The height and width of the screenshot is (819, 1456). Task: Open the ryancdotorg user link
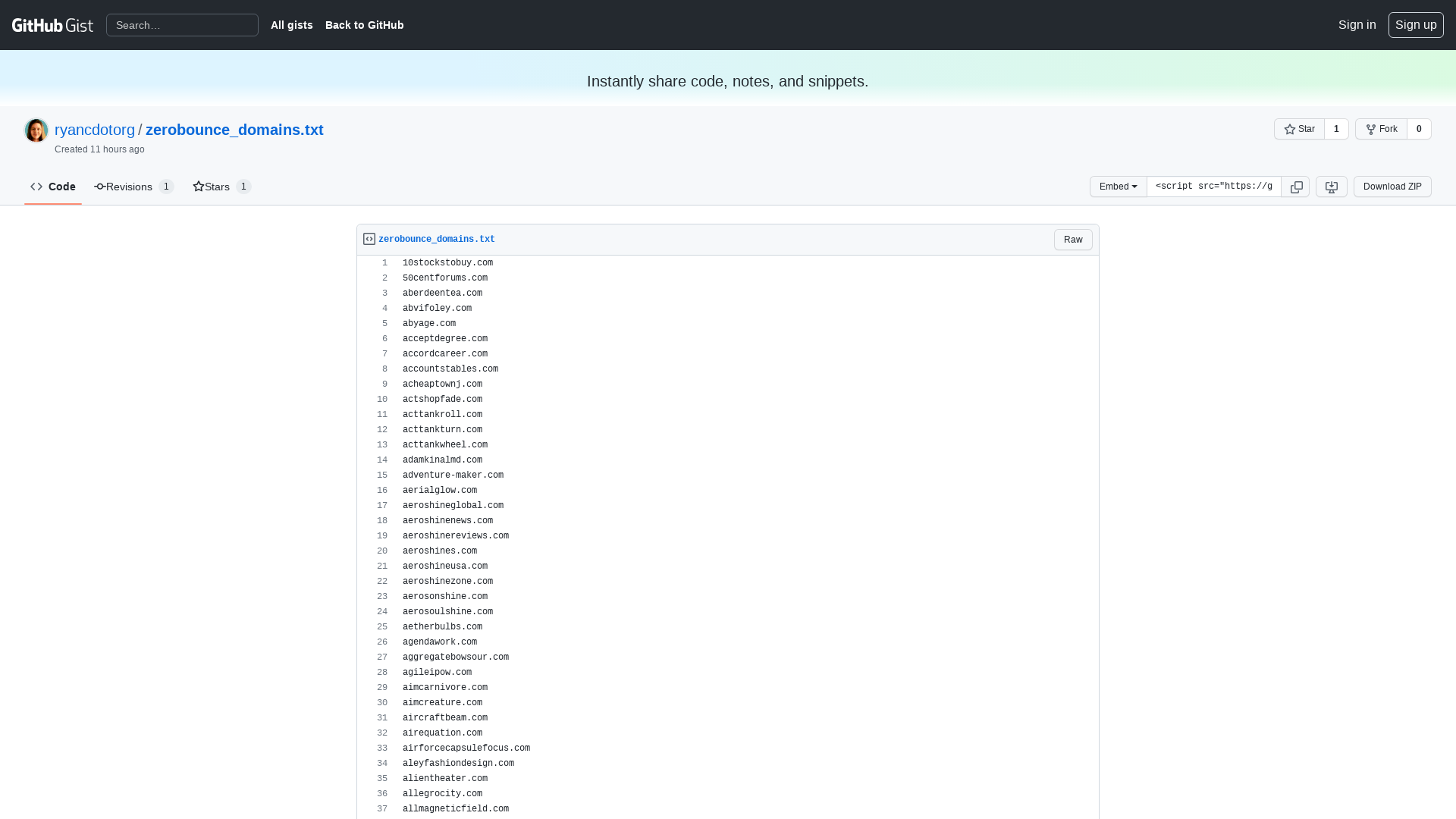pos(94,130)
